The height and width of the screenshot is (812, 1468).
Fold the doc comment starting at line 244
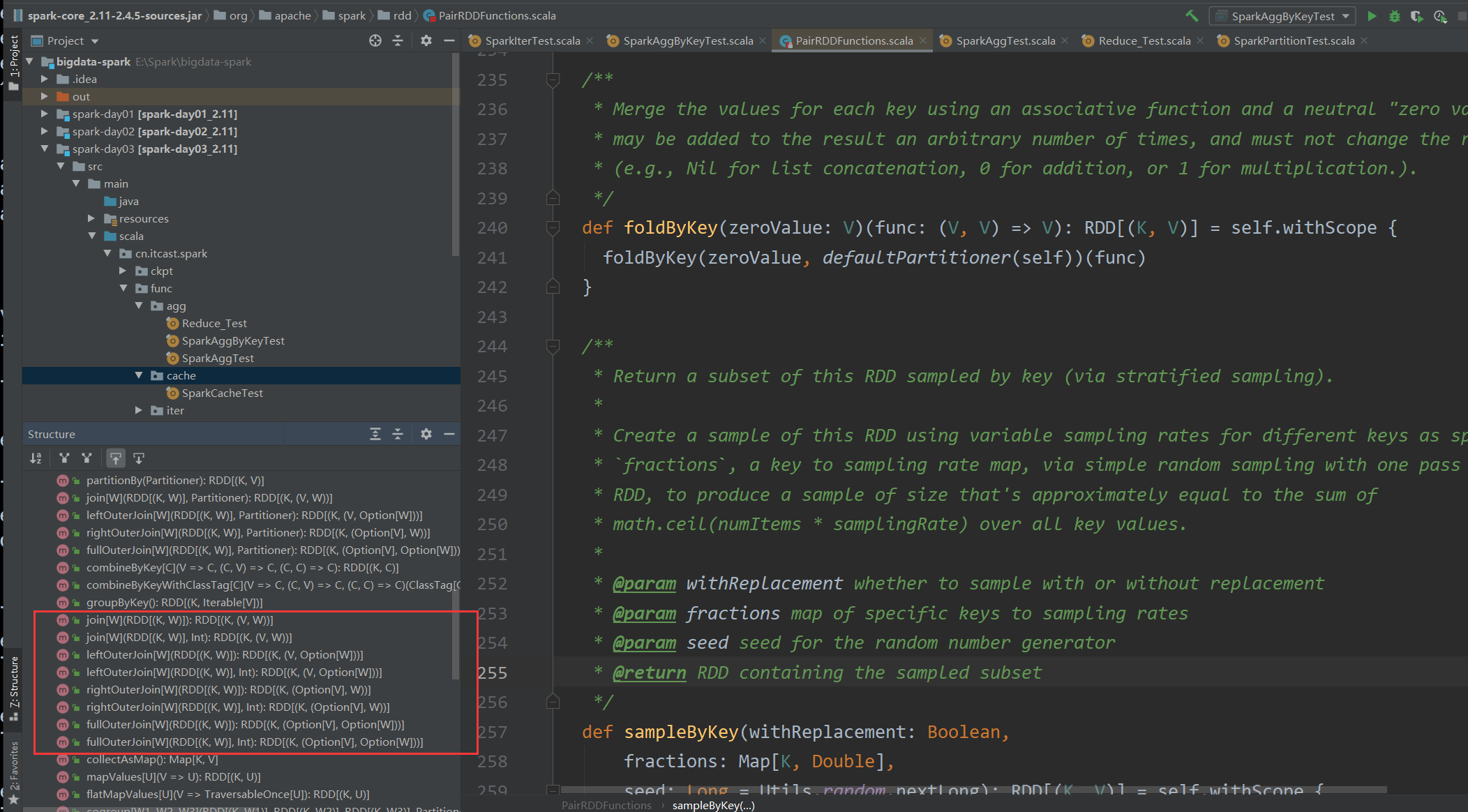point(553,346)
